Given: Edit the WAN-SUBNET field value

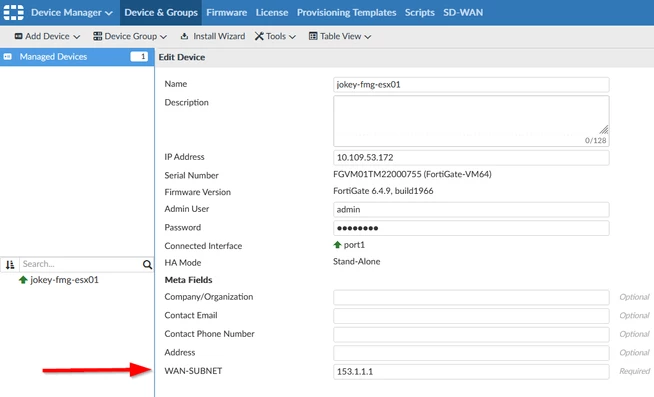Looking at the screenshot, I should tap(471, 372).
